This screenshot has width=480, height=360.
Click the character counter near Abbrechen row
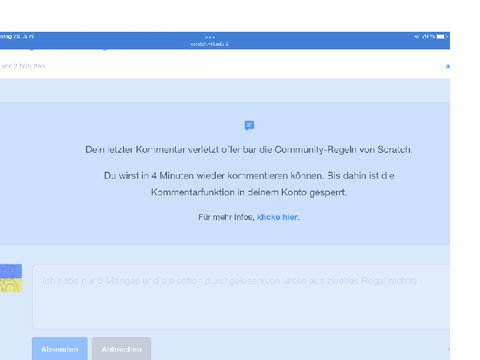pos(448,349)
